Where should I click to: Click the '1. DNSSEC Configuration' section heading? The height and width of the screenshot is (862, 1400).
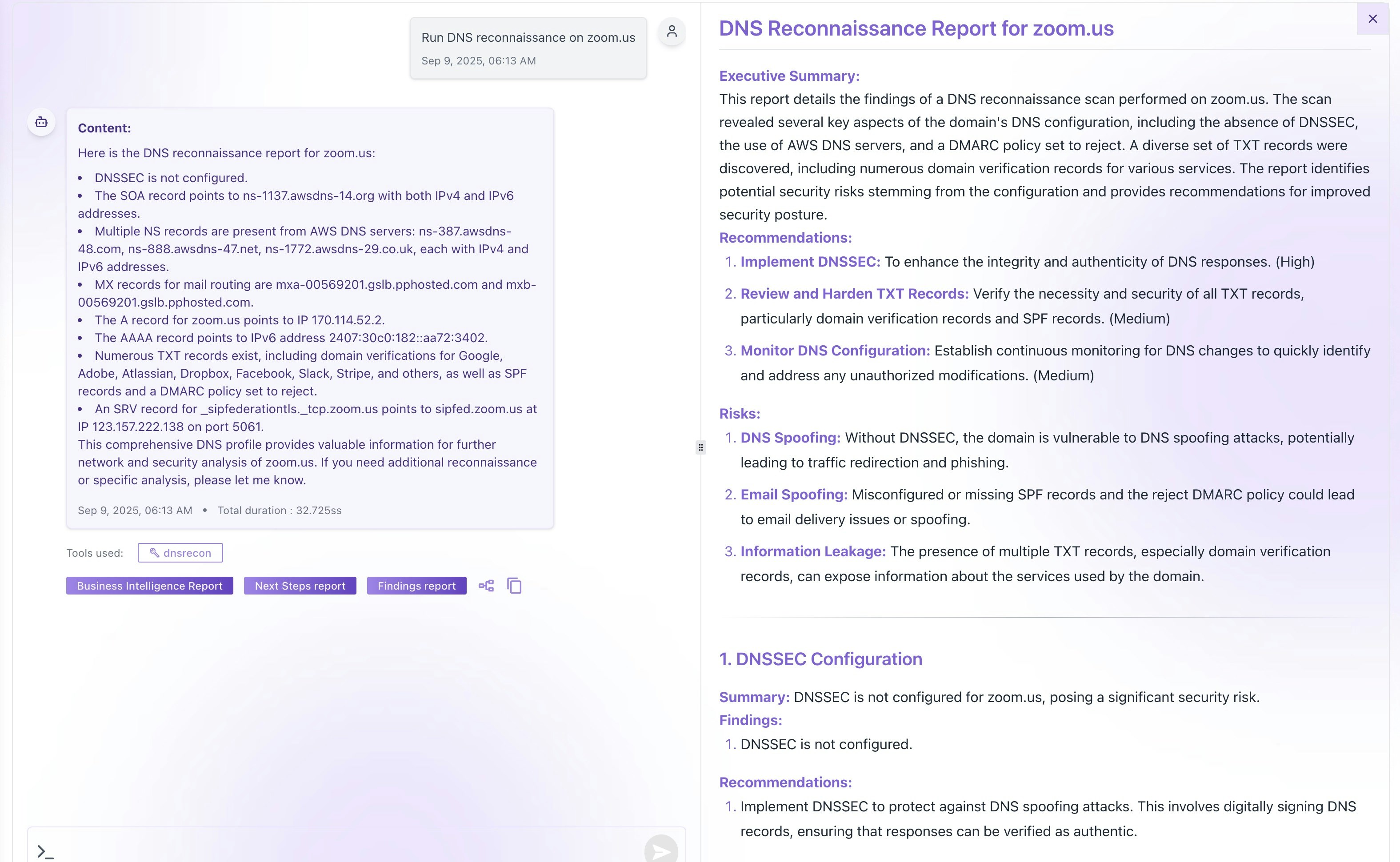(820, 659)
